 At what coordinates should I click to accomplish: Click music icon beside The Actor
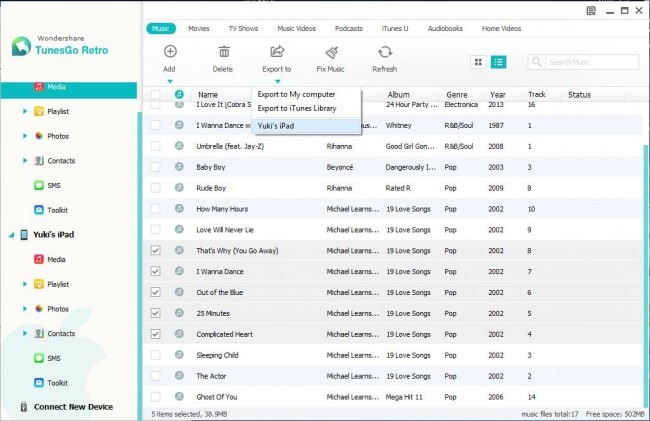(x=179, y=375)
